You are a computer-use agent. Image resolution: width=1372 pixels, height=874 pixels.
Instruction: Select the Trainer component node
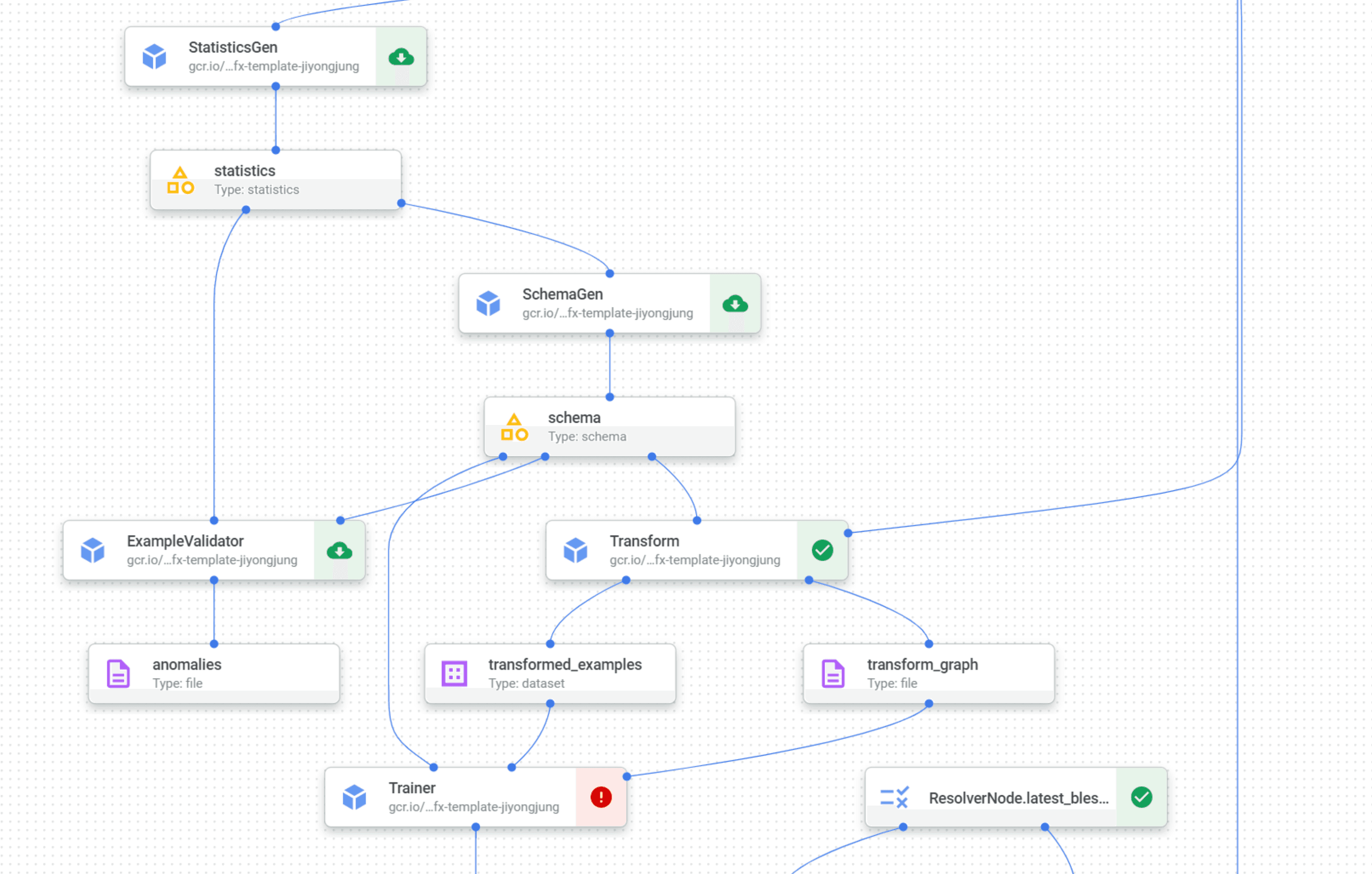point(450,797)
